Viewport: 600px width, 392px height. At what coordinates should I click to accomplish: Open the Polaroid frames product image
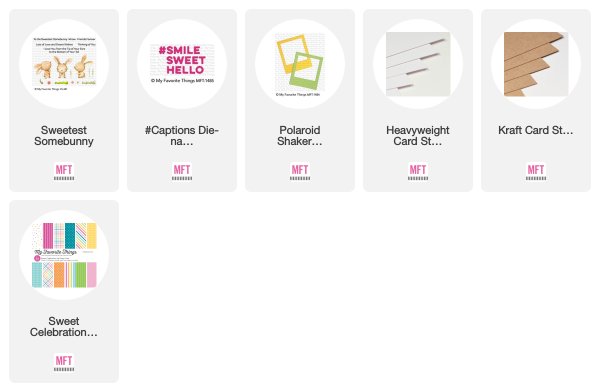coord(300,64)
